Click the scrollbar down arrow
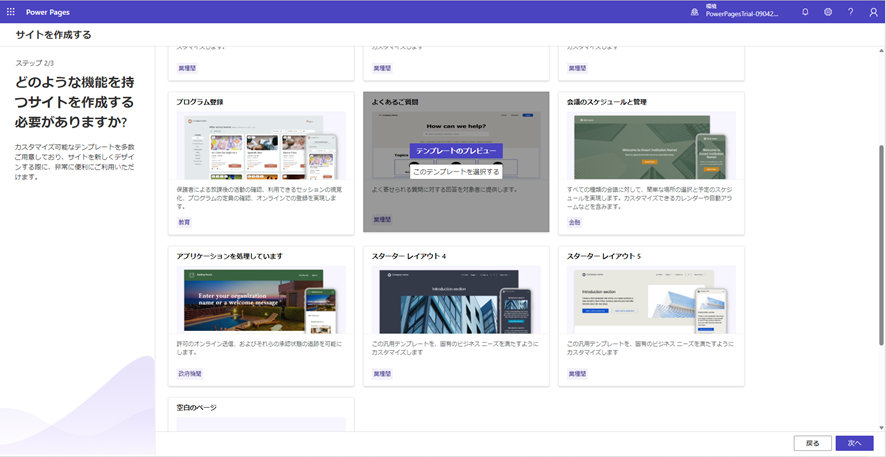Viewport: 886px width, 457px height. tap(881, 427)
